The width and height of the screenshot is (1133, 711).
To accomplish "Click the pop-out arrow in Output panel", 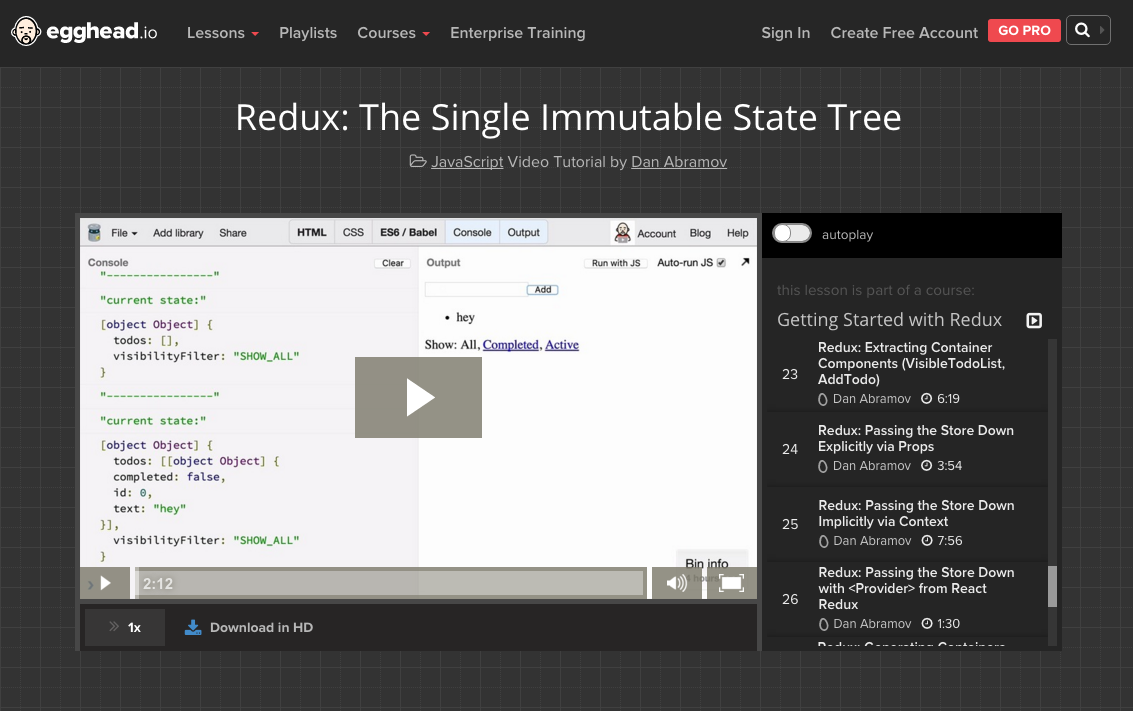I will (745, 262).
